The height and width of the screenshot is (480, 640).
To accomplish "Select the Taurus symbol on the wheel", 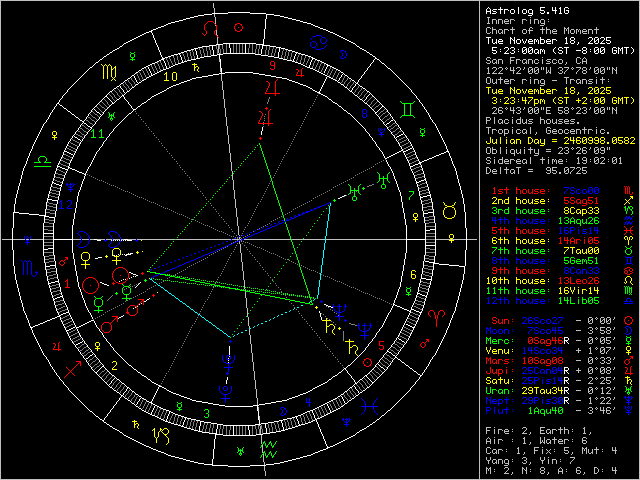I will pyautogui.click(x=449, y=211).
